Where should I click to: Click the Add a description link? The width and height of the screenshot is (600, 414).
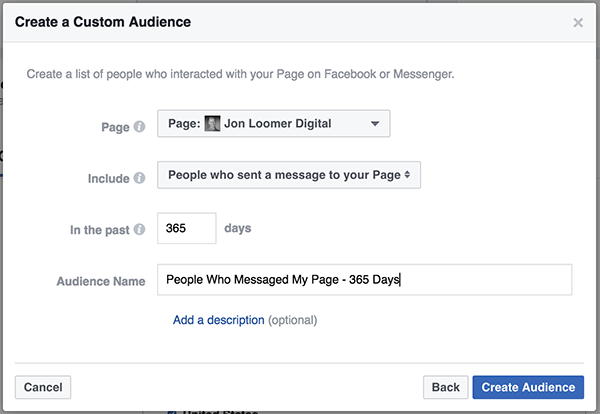(x=219, y=320)
